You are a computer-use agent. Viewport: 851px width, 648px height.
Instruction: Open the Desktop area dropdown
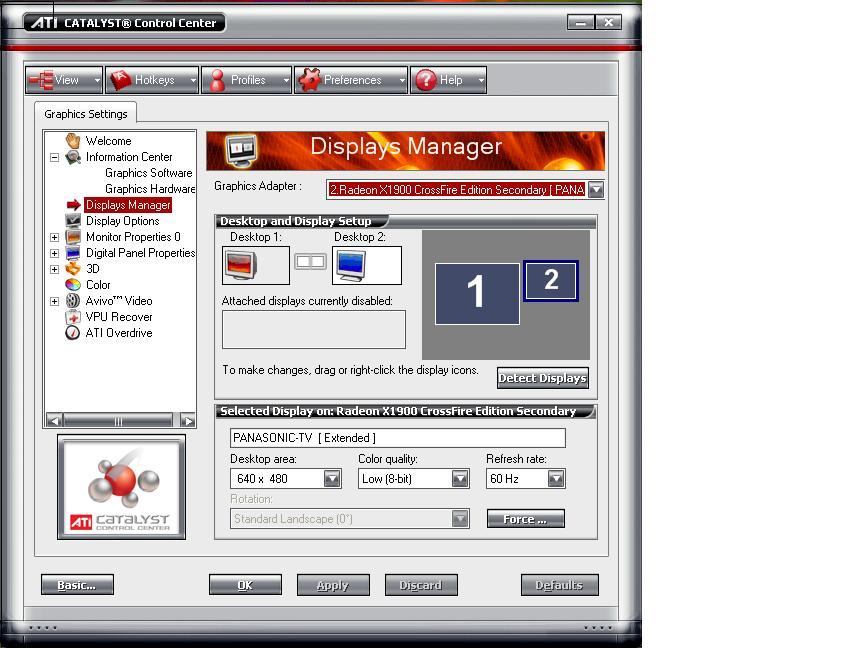tap(332, 479)
